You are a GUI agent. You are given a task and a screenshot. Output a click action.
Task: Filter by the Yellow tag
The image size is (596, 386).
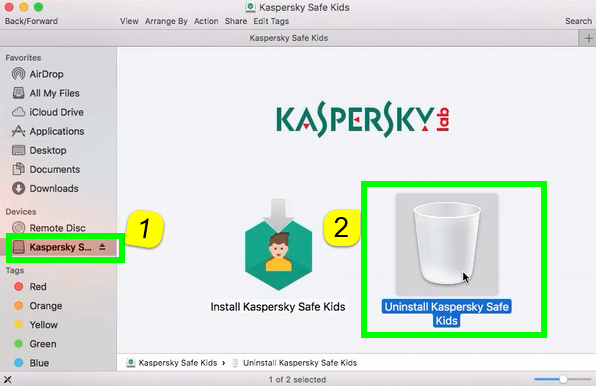click(x=36, y=324)
